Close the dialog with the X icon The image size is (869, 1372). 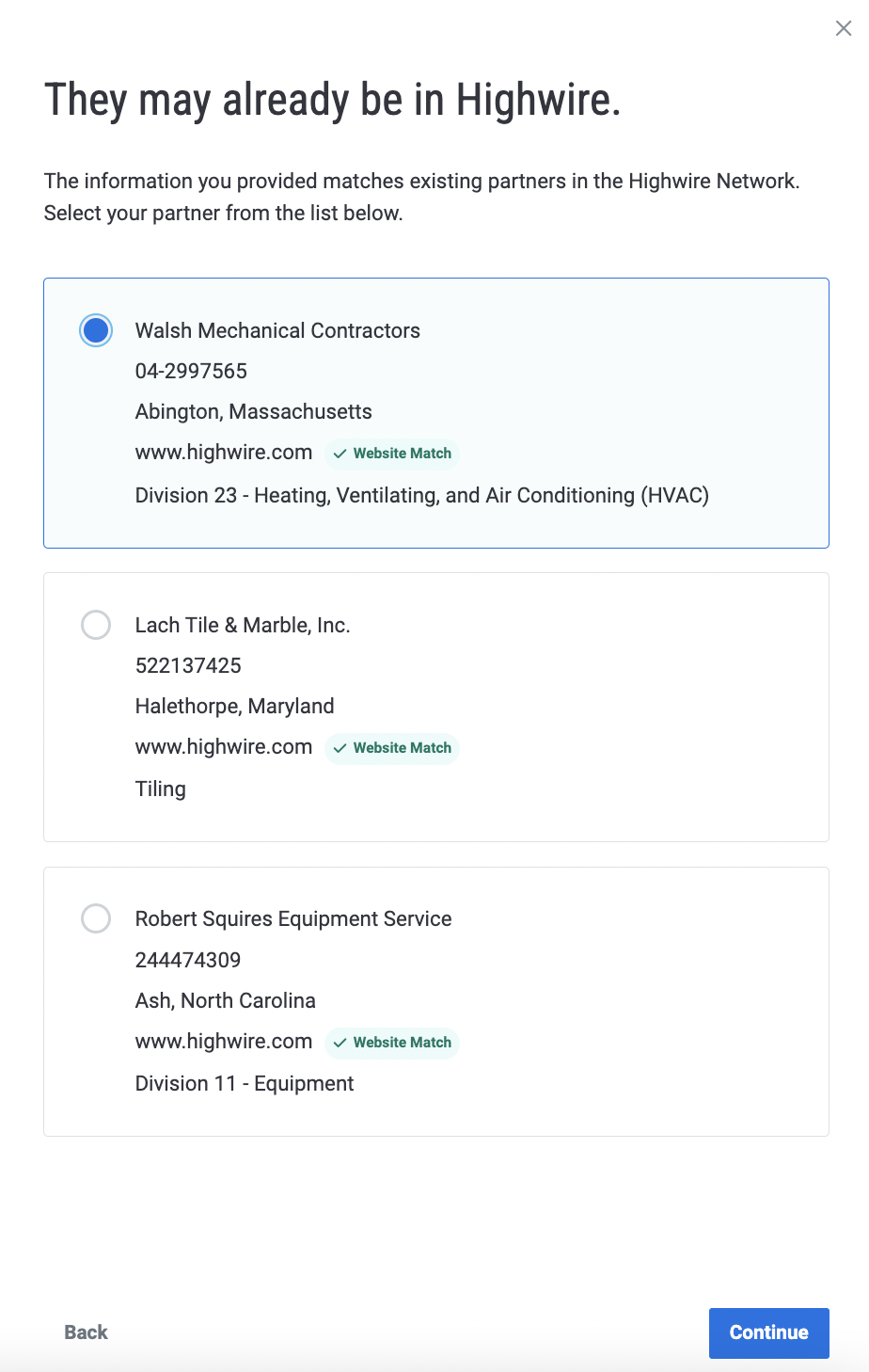(x=844, y=28)
